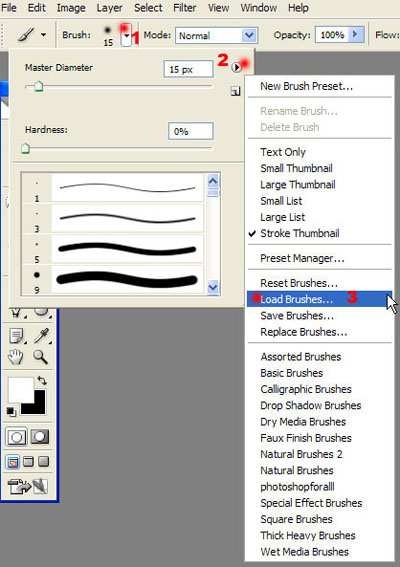
Task: Open the File menu
Action: click(9, 8)
